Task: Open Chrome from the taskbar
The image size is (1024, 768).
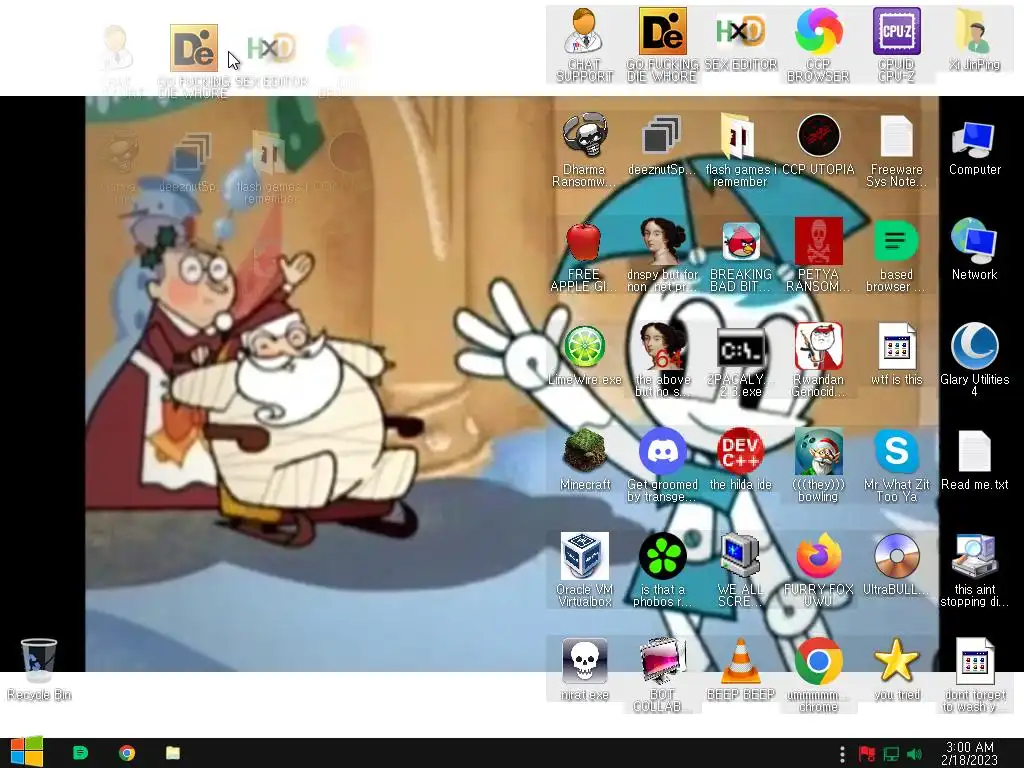Action: point(127,753)
